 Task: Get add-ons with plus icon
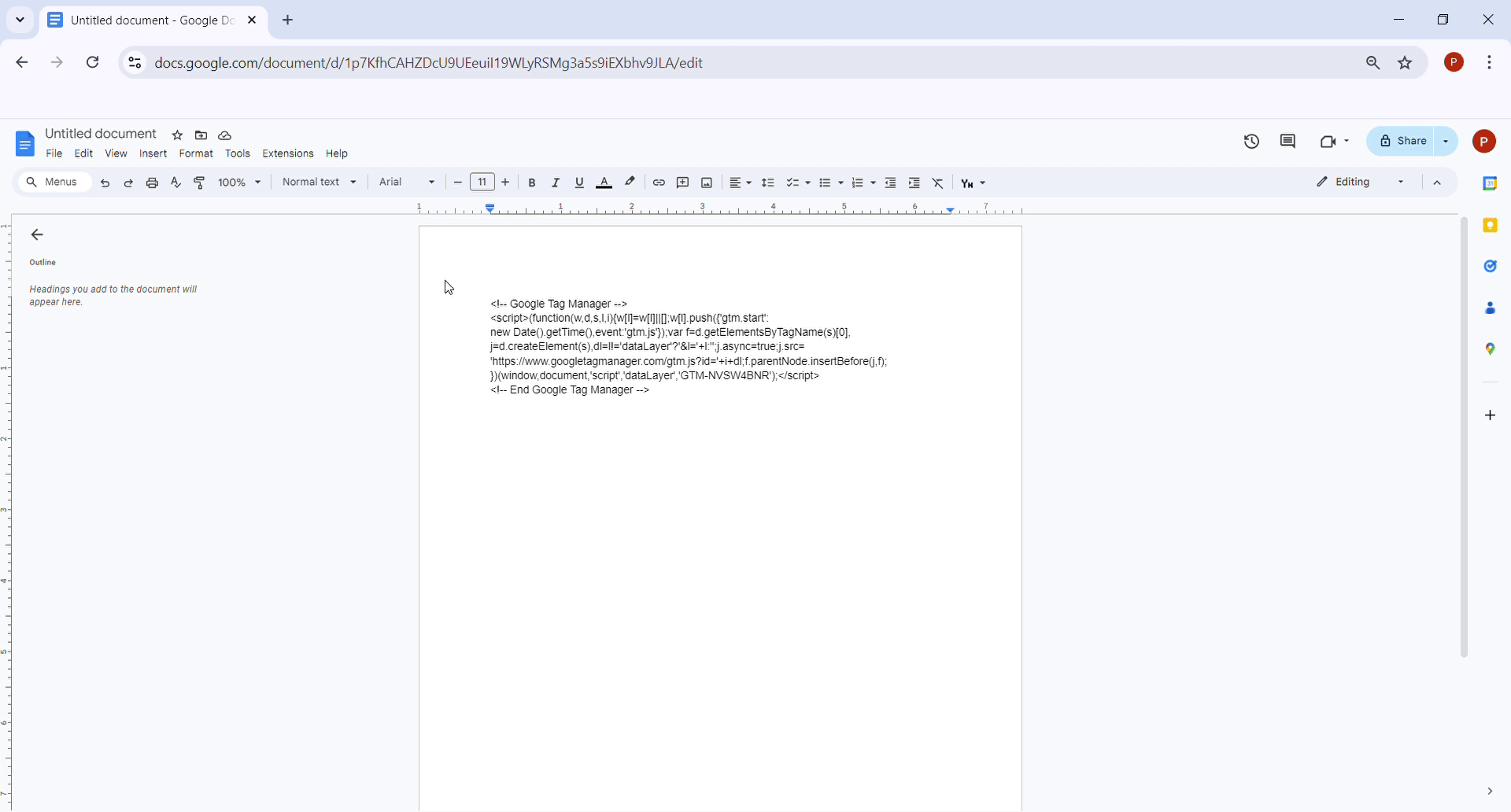[1491, 415]
